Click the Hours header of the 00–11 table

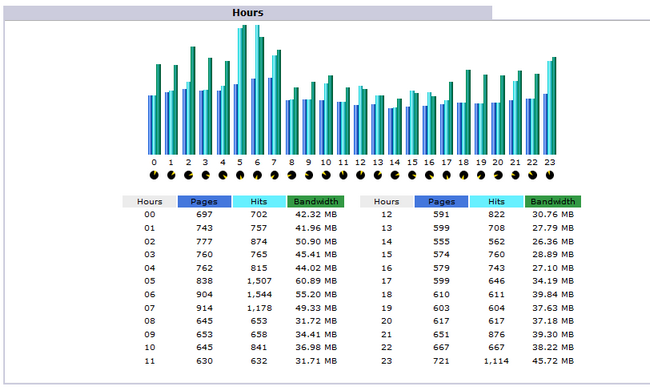click(150, 202)
